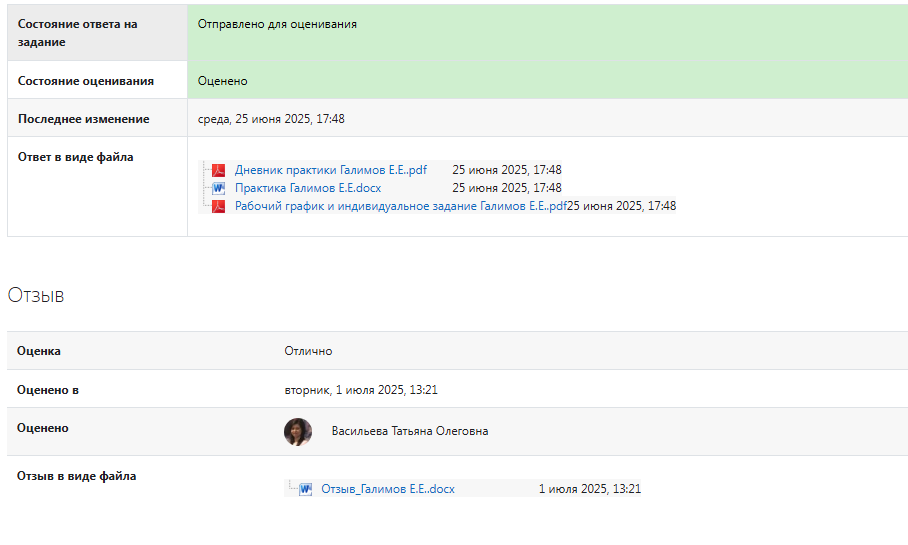The width and height of the screenshot is (908, 545).
Task: Click the PDF icon beside Рабочий график
Action: pos(218,206)
